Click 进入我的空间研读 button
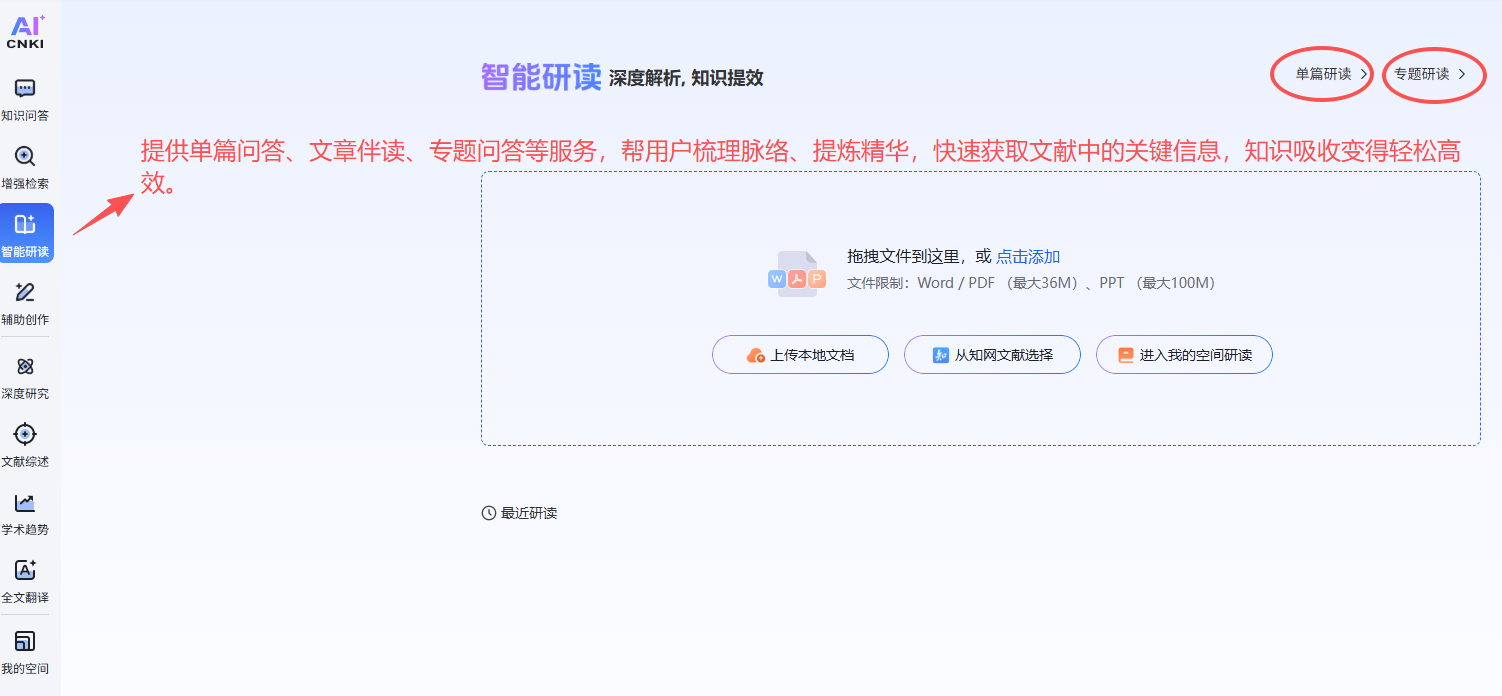This screenshot has height=696, width=1502. pos(1184,355)
